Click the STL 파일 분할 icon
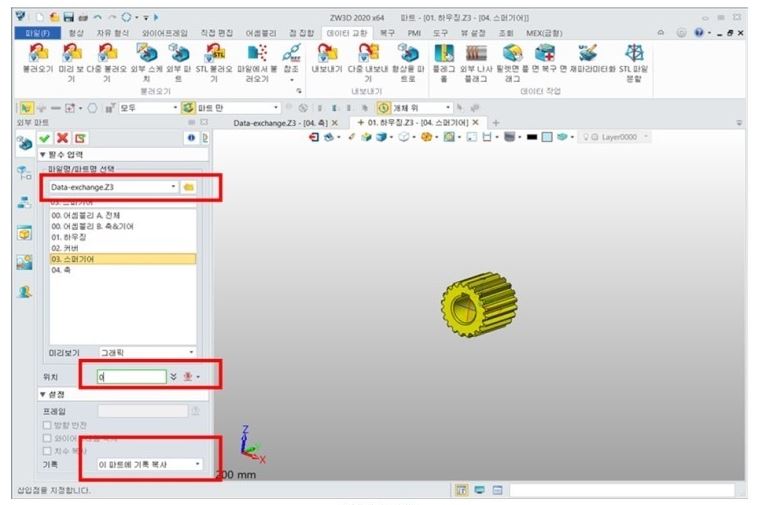Viewport: 759px width, 505px height. pyautogui.click(x=634, y=53)
